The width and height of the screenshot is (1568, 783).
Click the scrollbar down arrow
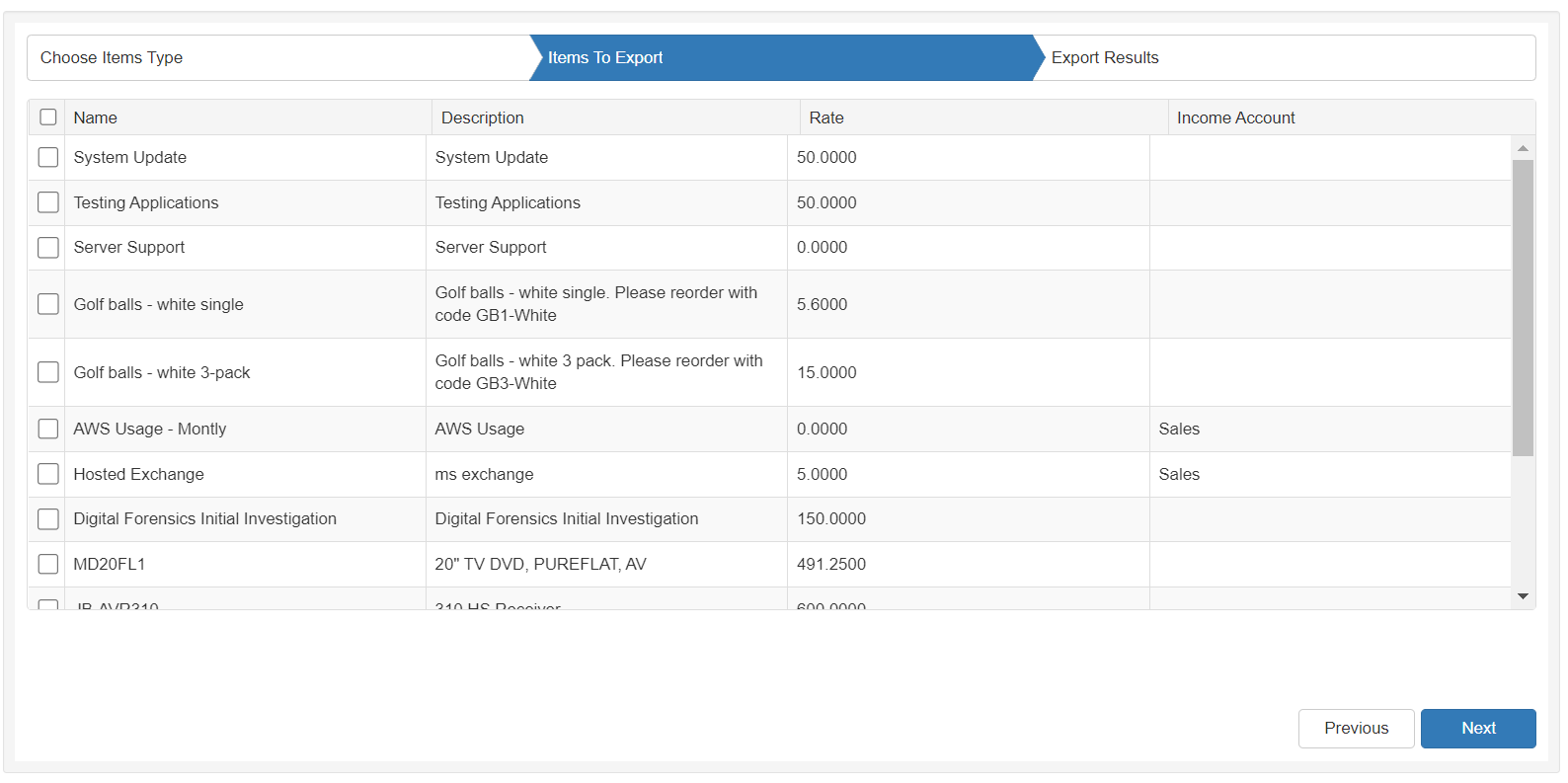click(1523, 596)
